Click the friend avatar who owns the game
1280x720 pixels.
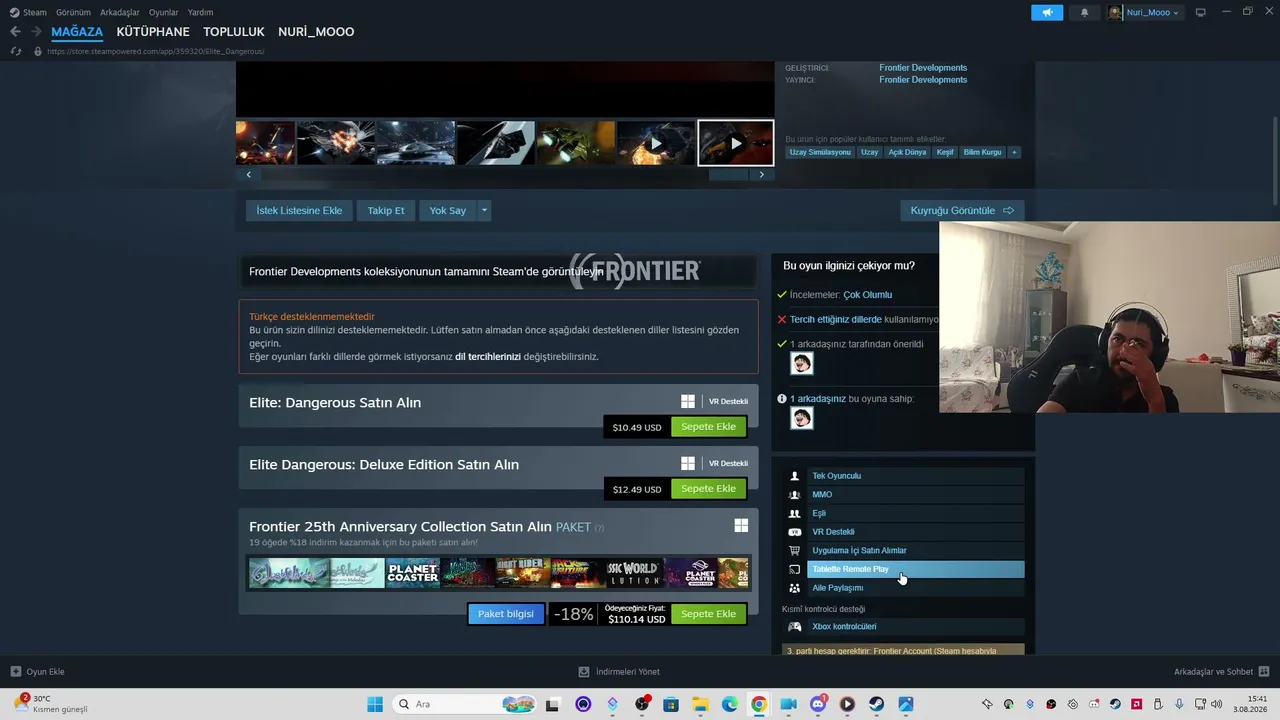pyautogui.click(x=801, y=418)
